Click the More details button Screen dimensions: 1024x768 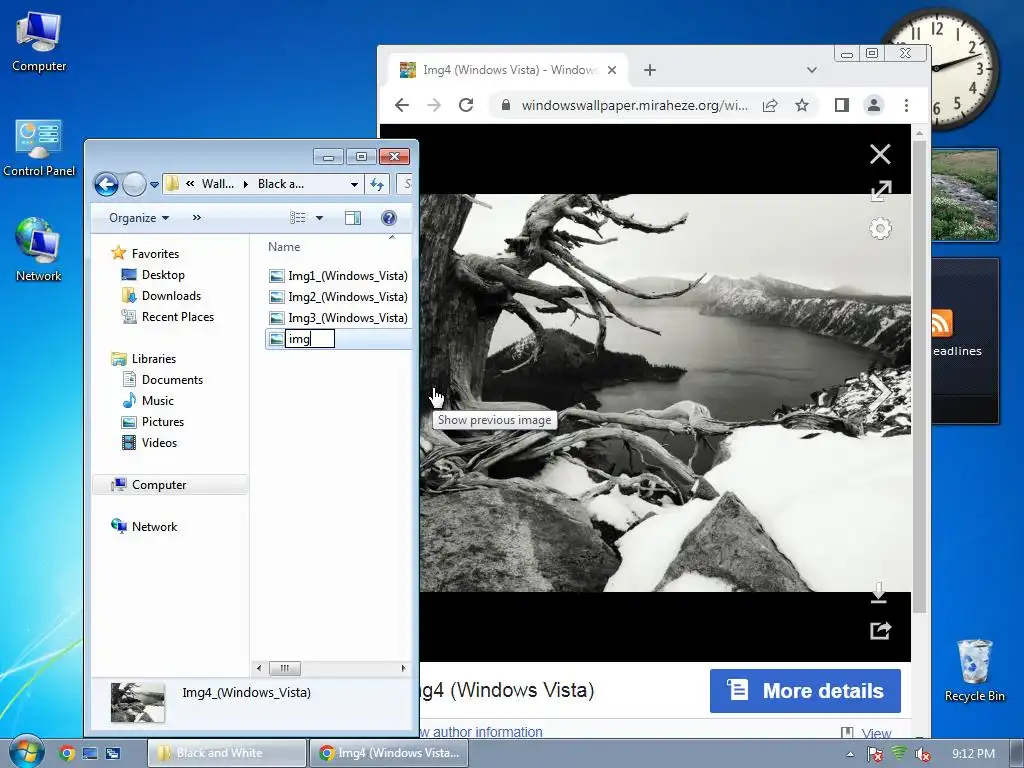(x=805, y=690)
